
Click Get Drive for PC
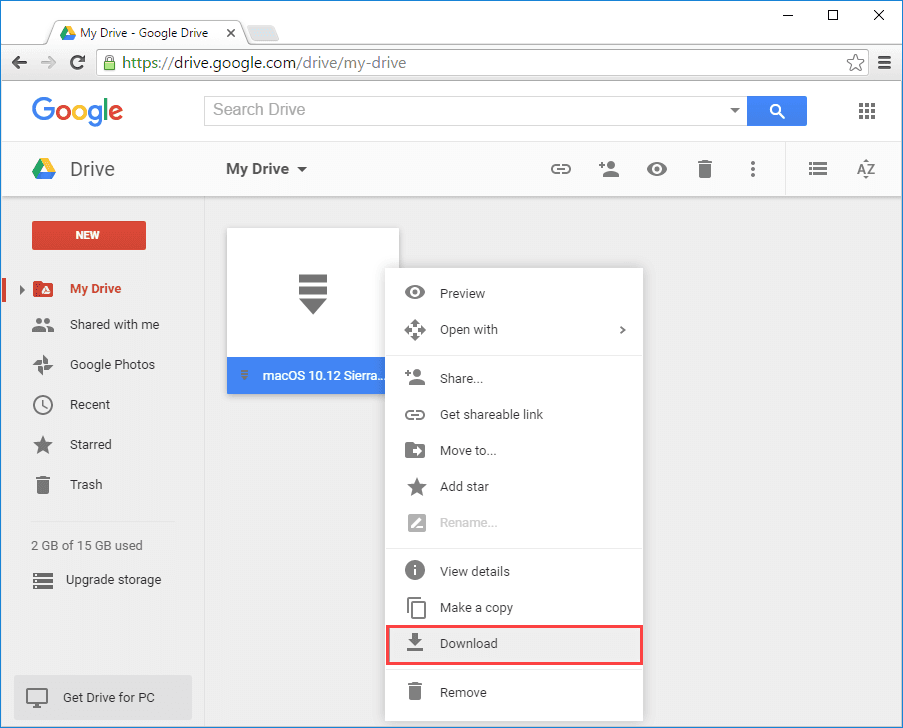(102, 697)
